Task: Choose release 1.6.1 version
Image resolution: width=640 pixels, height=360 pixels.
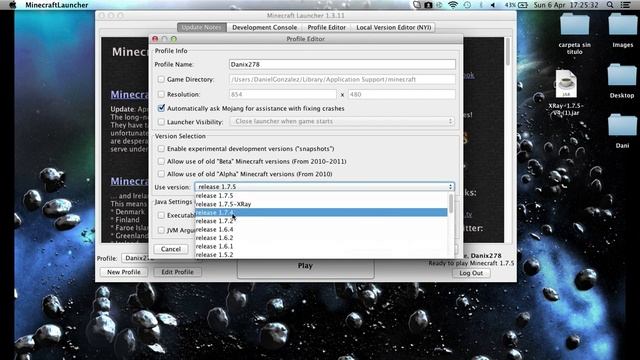Action: click(x=321, y=246)
